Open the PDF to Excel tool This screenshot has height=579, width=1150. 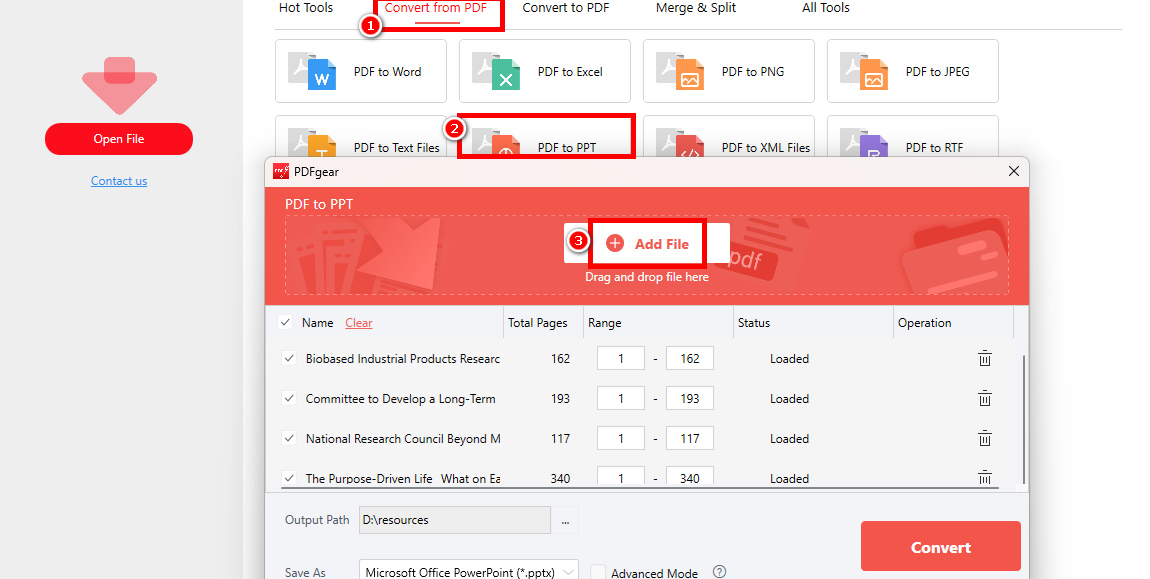(x=544, y=71)
